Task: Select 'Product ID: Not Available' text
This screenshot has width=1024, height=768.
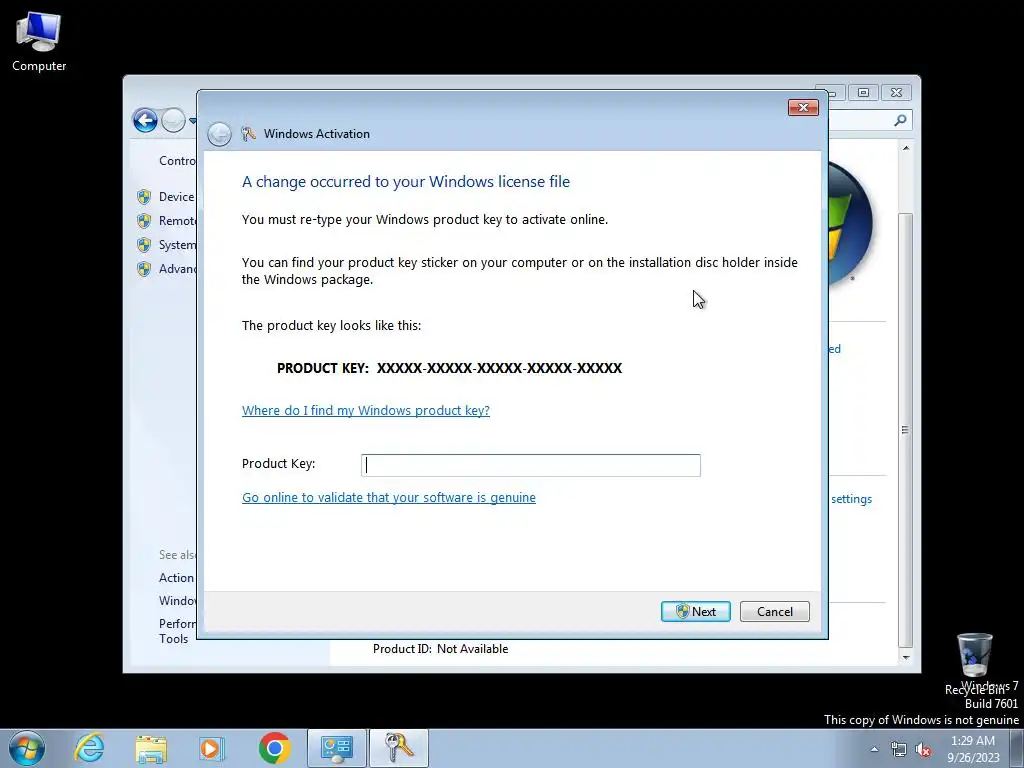Action: point(440,648)
